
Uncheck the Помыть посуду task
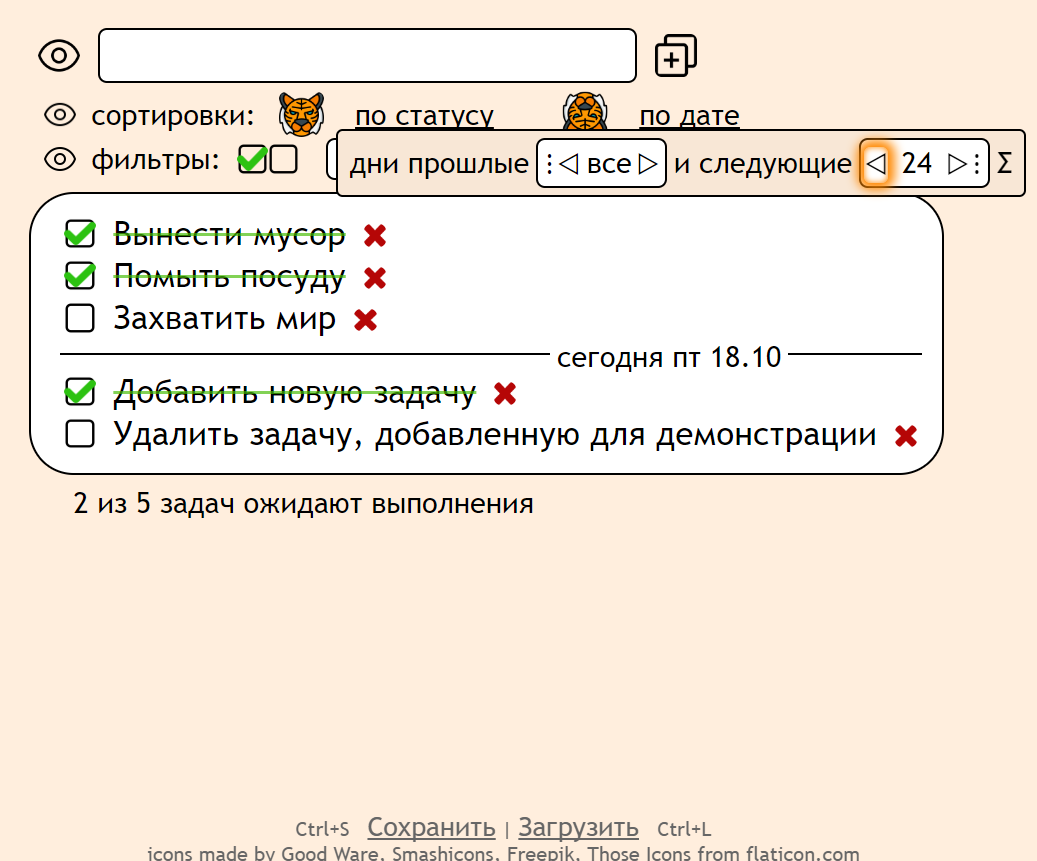pyautogui.click(x=80, y=276)
